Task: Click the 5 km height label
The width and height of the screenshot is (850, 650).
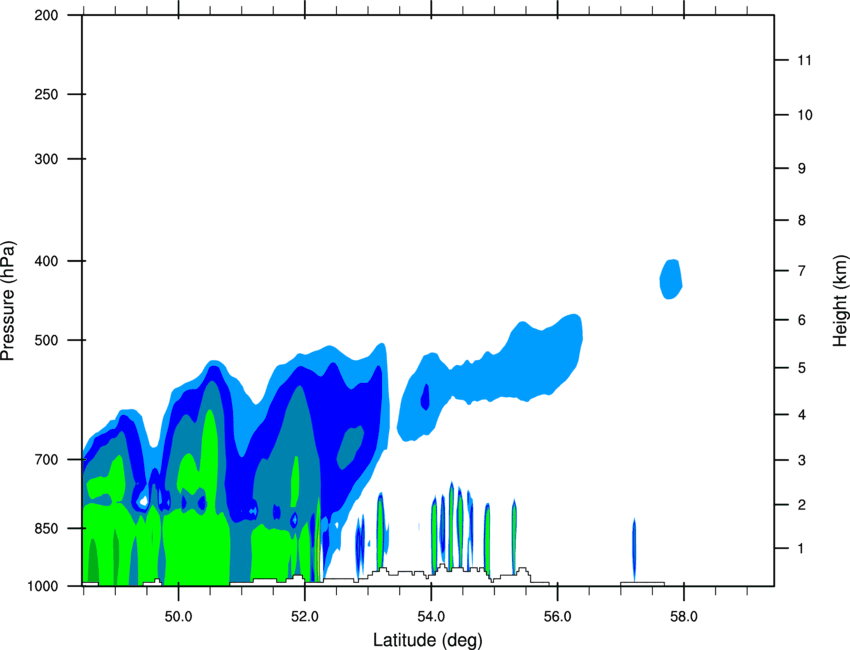Action: point(802,368)
